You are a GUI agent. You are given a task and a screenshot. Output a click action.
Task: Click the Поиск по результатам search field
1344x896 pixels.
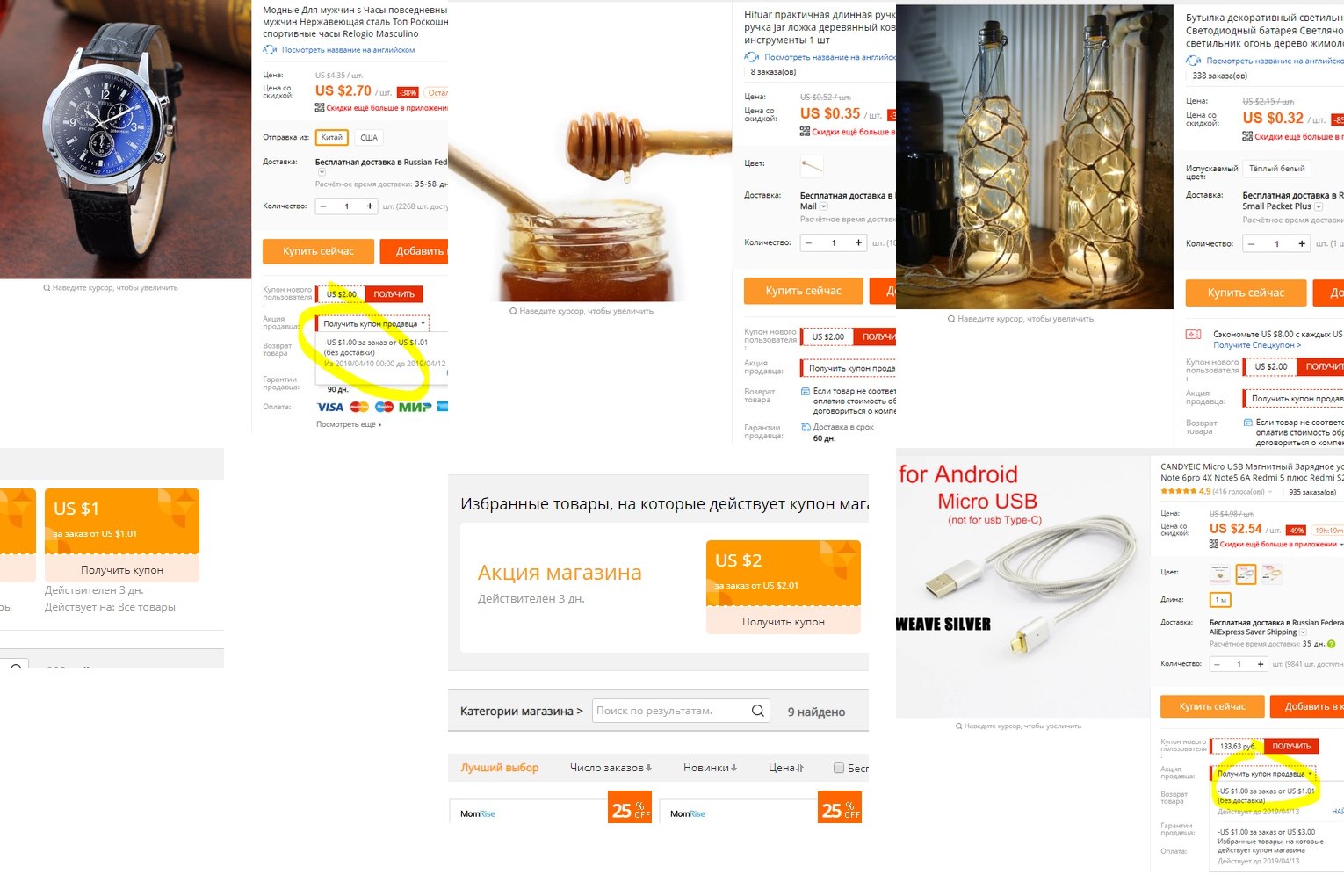(x=670, y=711)
